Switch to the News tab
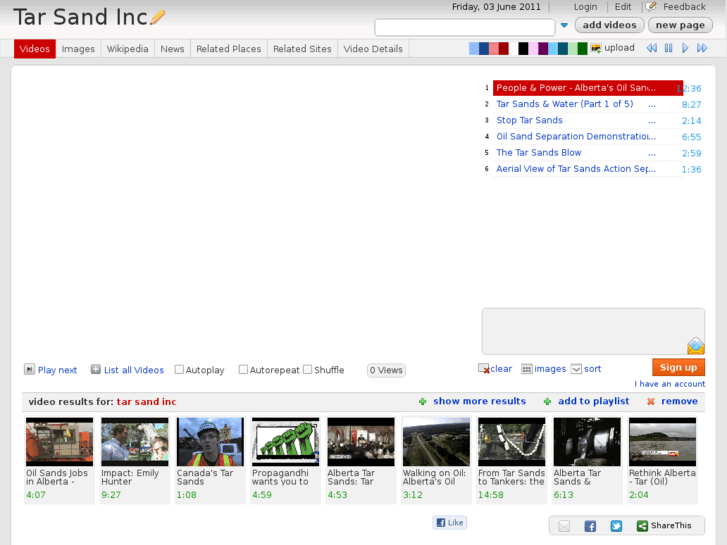 pyautogui.click(x=172, y=49)
